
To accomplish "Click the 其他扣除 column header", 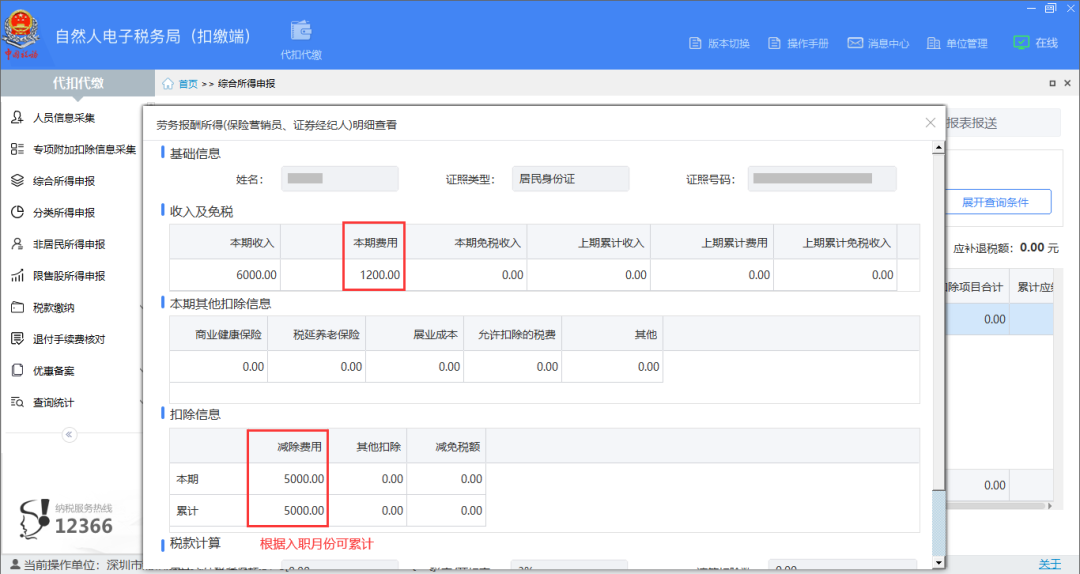I will click(x=378, y=447).
